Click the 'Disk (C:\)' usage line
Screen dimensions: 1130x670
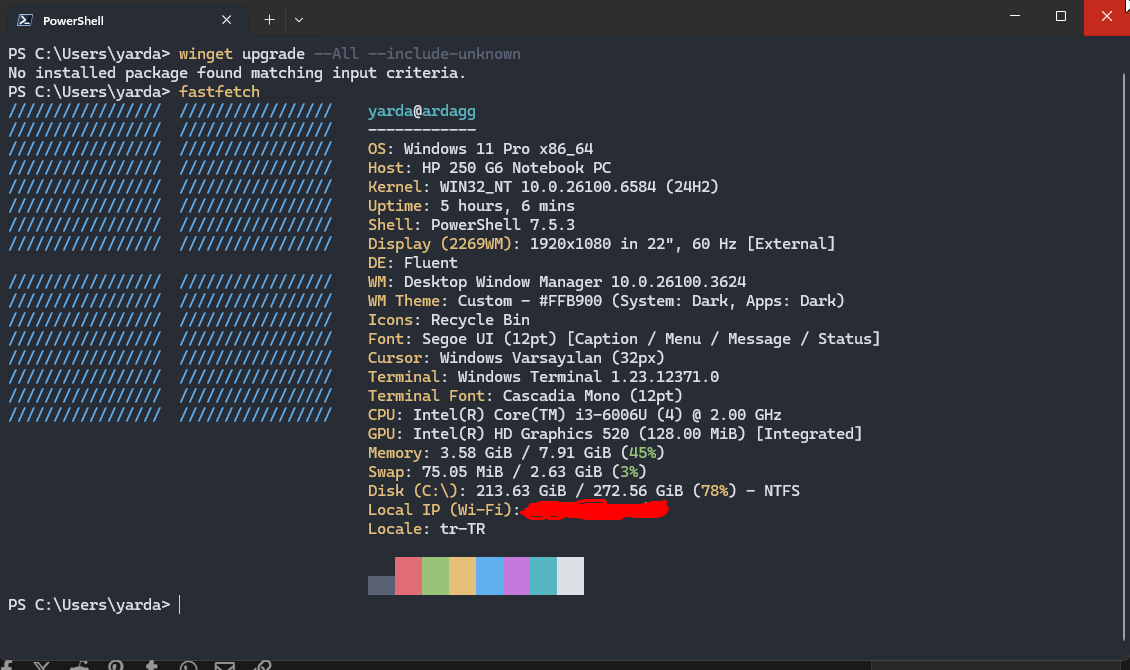click(x=583, y=491)
